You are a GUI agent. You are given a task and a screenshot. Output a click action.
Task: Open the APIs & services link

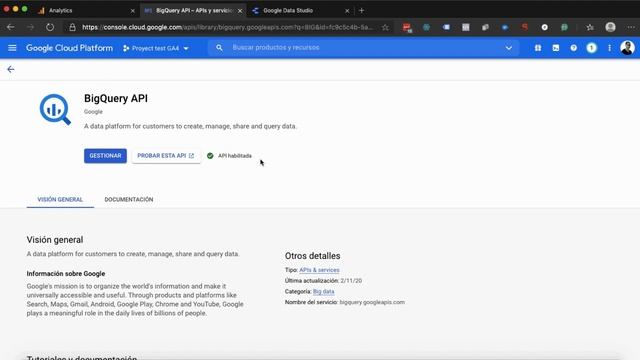tap(319, 270)
